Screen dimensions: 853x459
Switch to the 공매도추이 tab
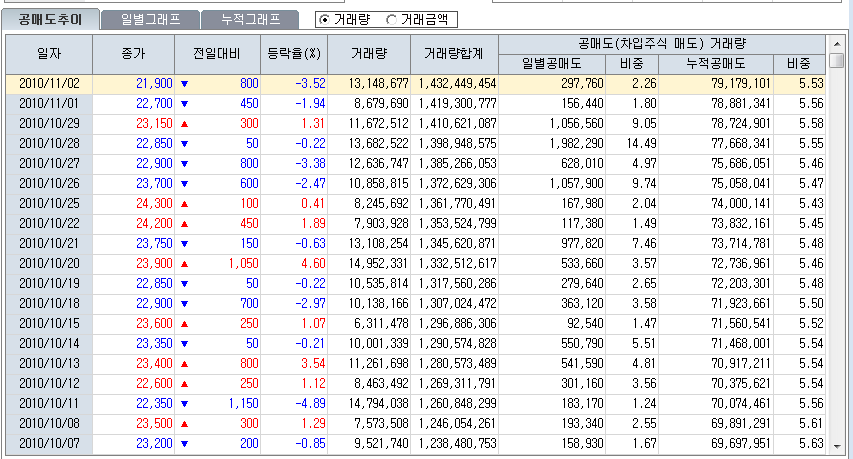click(51, 19)
